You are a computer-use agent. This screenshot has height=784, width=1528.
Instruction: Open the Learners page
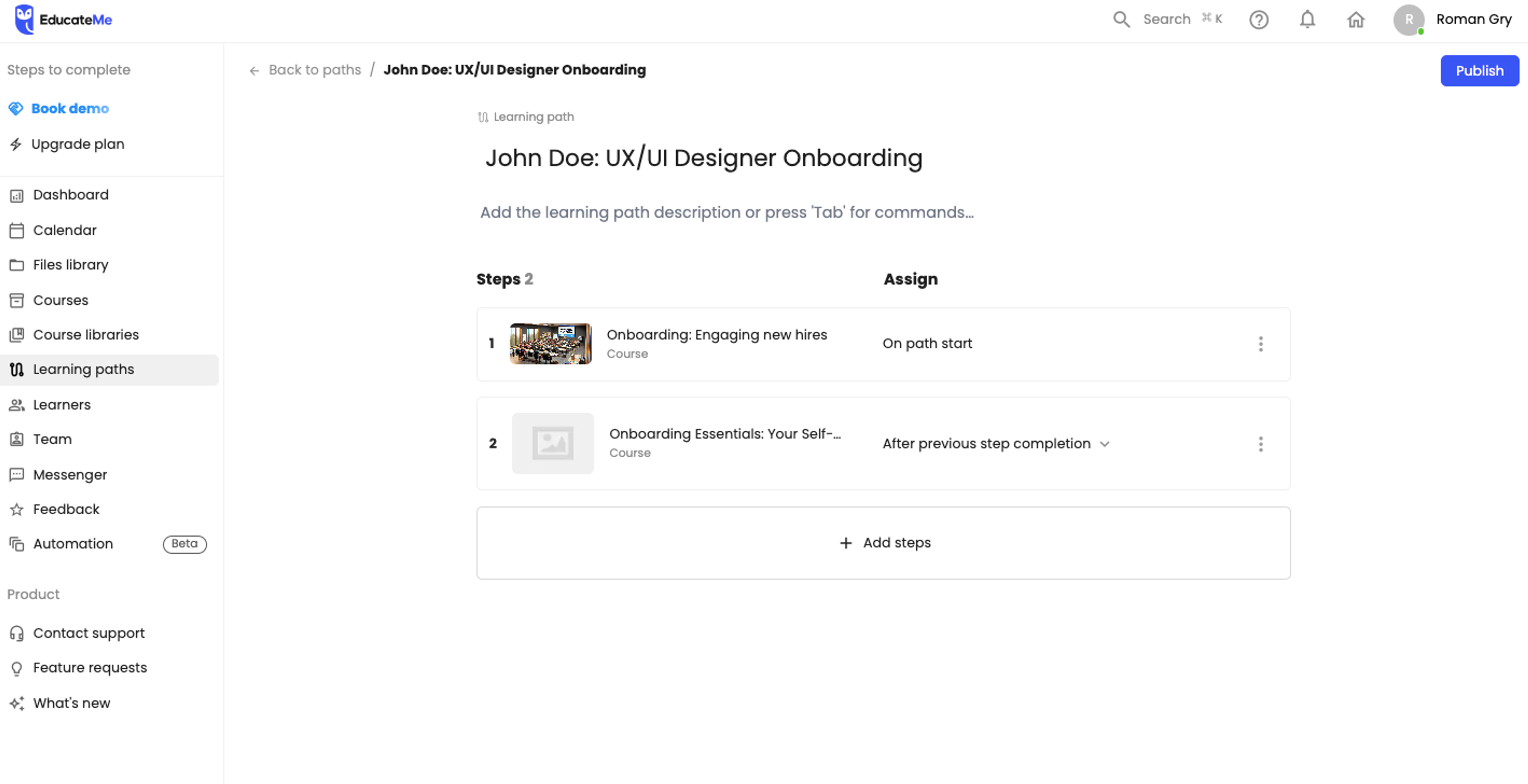pos(110,405)
